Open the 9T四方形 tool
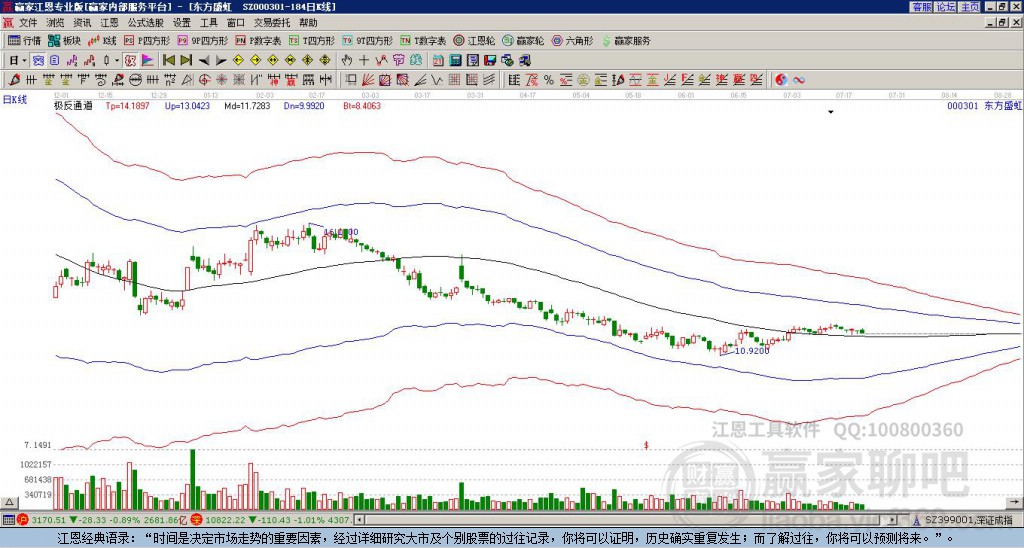 pyautogui.click(x=367, y=40)
